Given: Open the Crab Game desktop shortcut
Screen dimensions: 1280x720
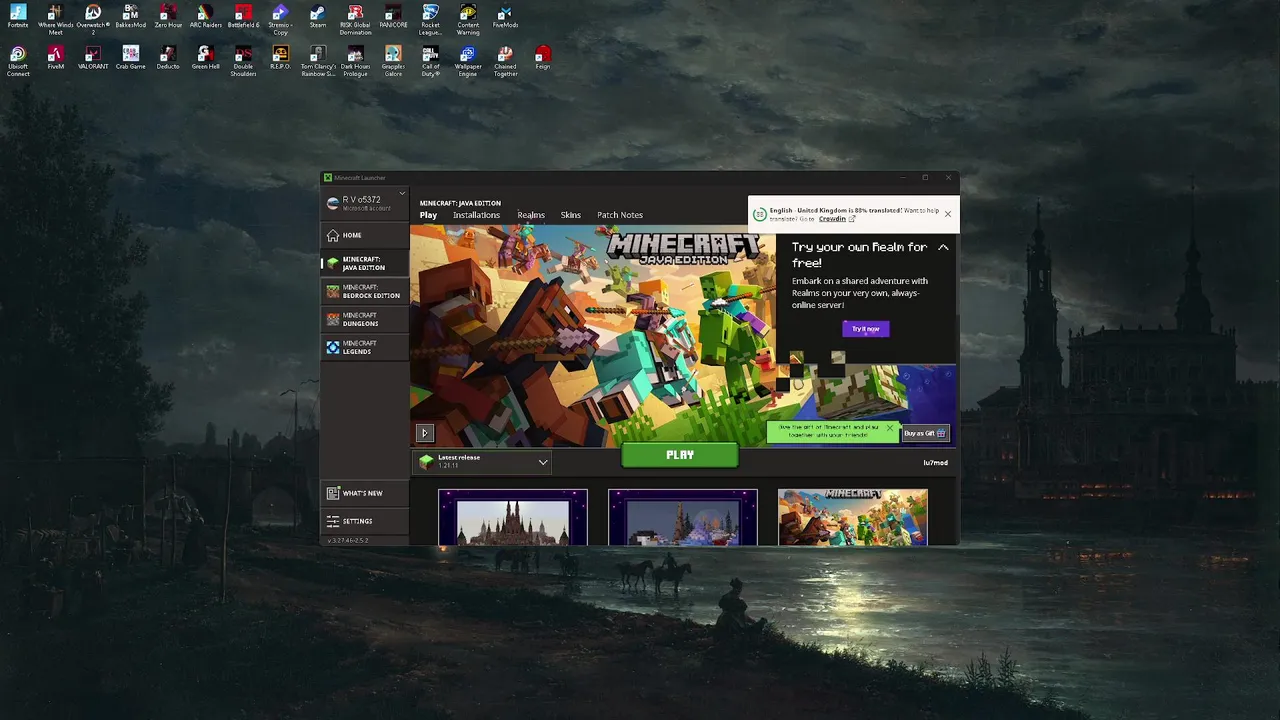Looking at the screenshot, I should click(130, 58).
